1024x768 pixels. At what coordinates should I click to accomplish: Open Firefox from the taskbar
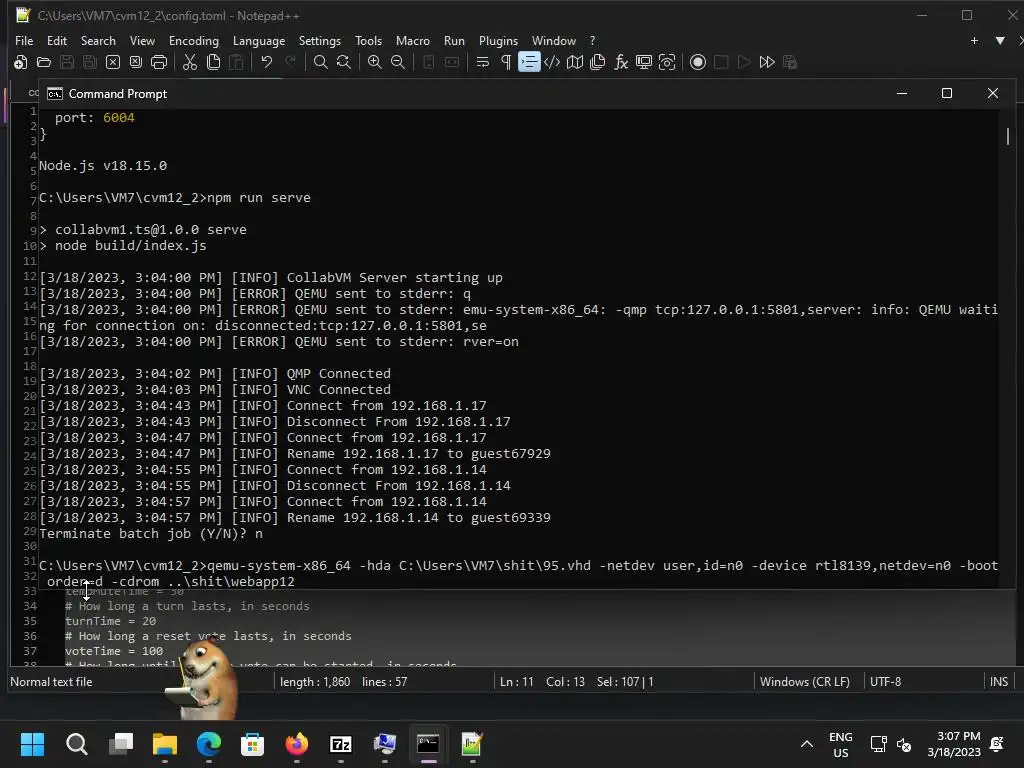coord(296,744)
